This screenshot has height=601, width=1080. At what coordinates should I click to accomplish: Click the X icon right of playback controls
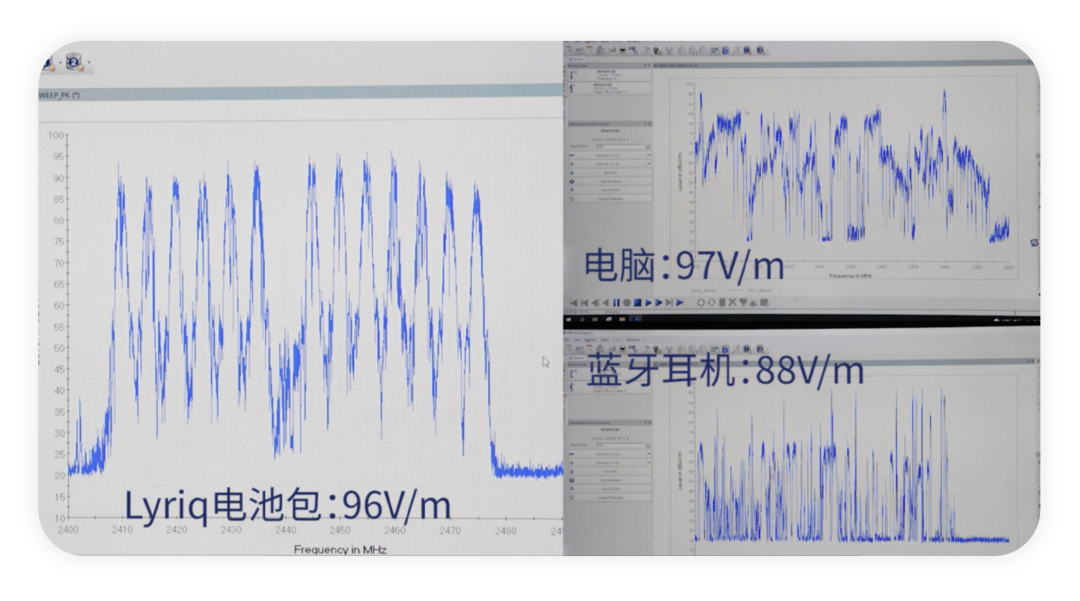[x=732, y=302]
